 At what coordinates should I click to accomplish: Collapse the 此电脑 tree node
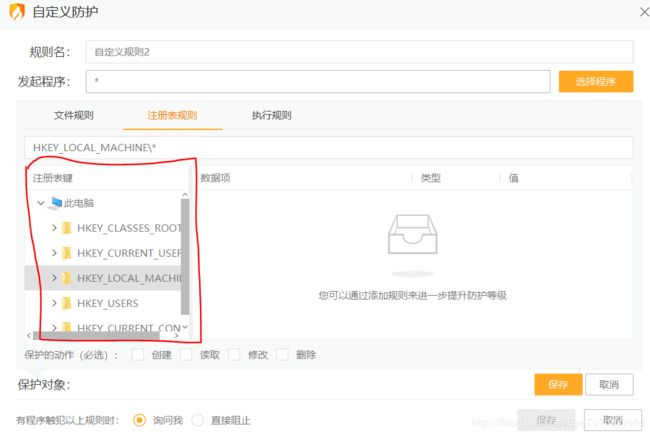click(41, 203)
